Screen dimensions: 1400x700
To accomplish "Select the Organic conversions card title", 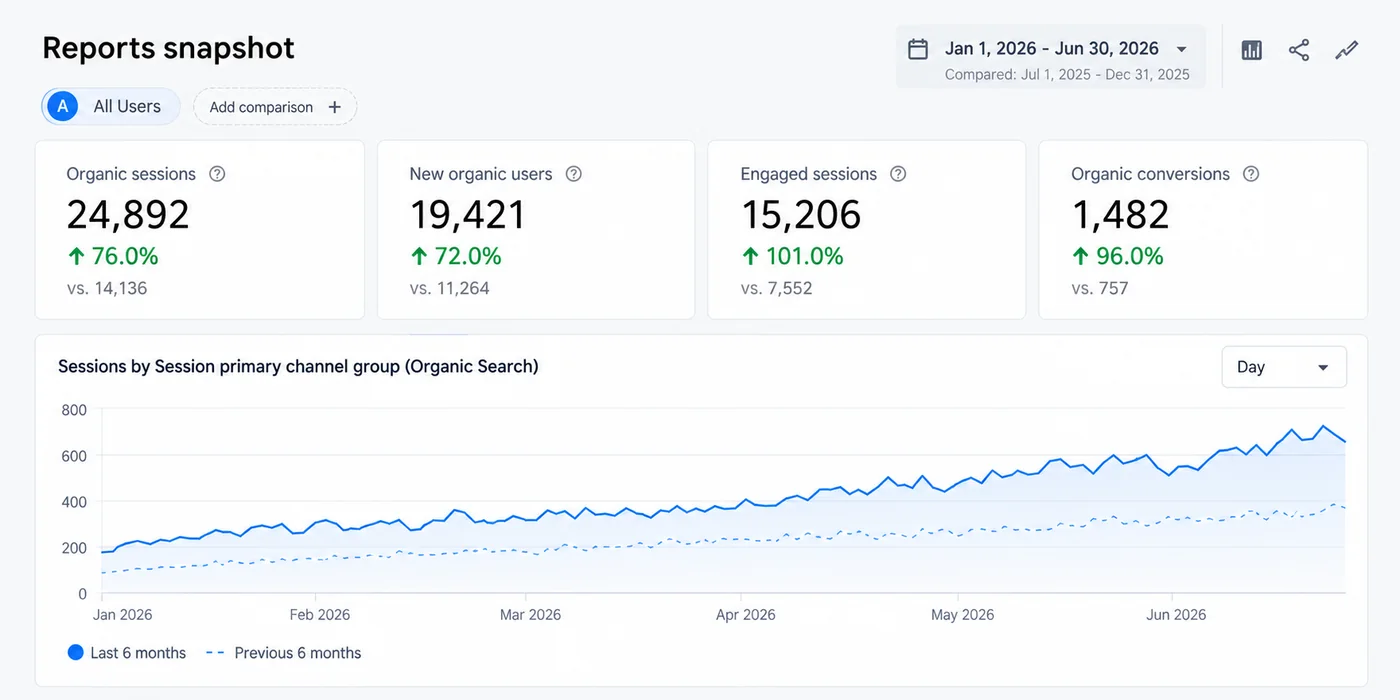I will coord(1151,174).
